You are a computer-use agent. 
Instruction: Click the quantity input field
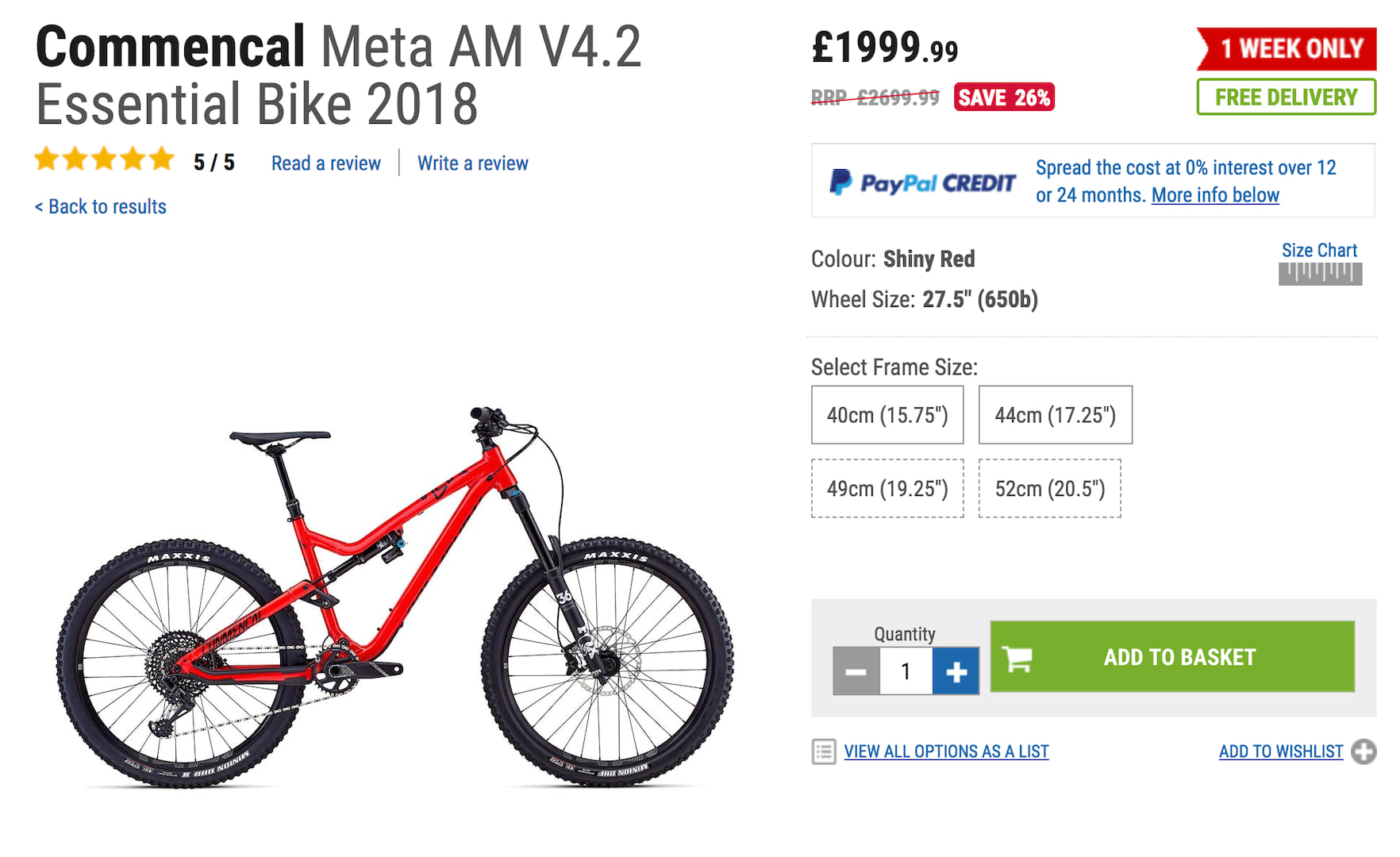click(x=906, y=671)
